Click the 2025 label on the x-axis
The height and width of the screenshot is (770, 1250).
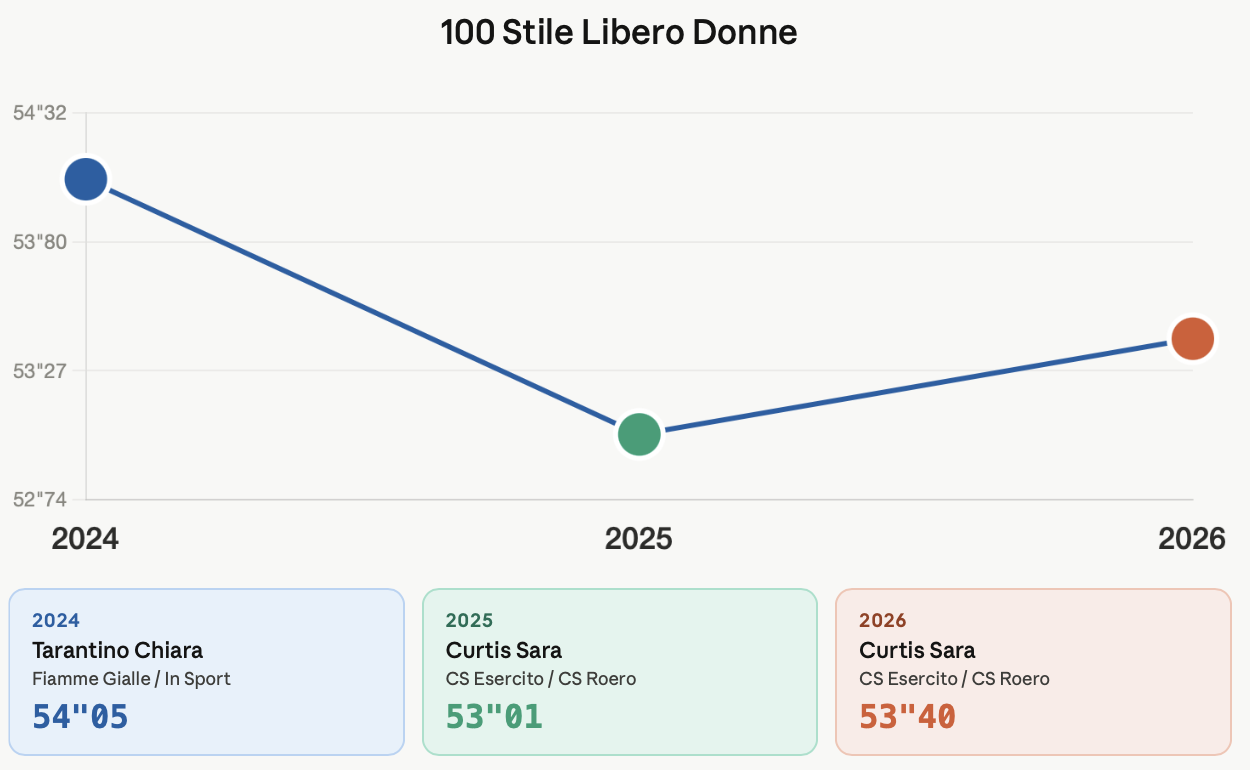639,539
